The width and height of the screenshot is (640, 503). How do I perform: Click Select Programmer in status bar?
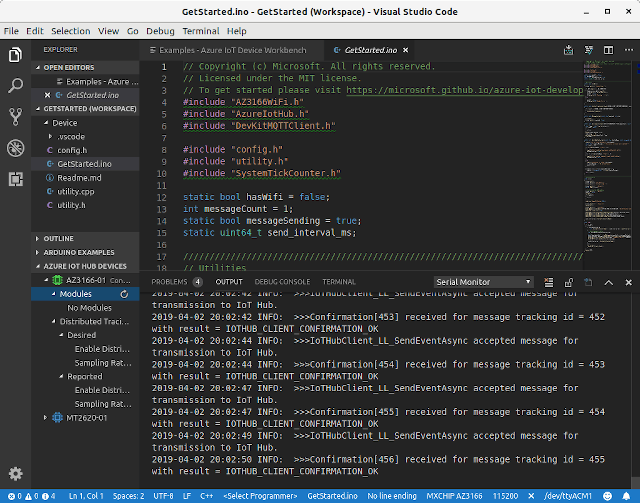click(260, 496)
